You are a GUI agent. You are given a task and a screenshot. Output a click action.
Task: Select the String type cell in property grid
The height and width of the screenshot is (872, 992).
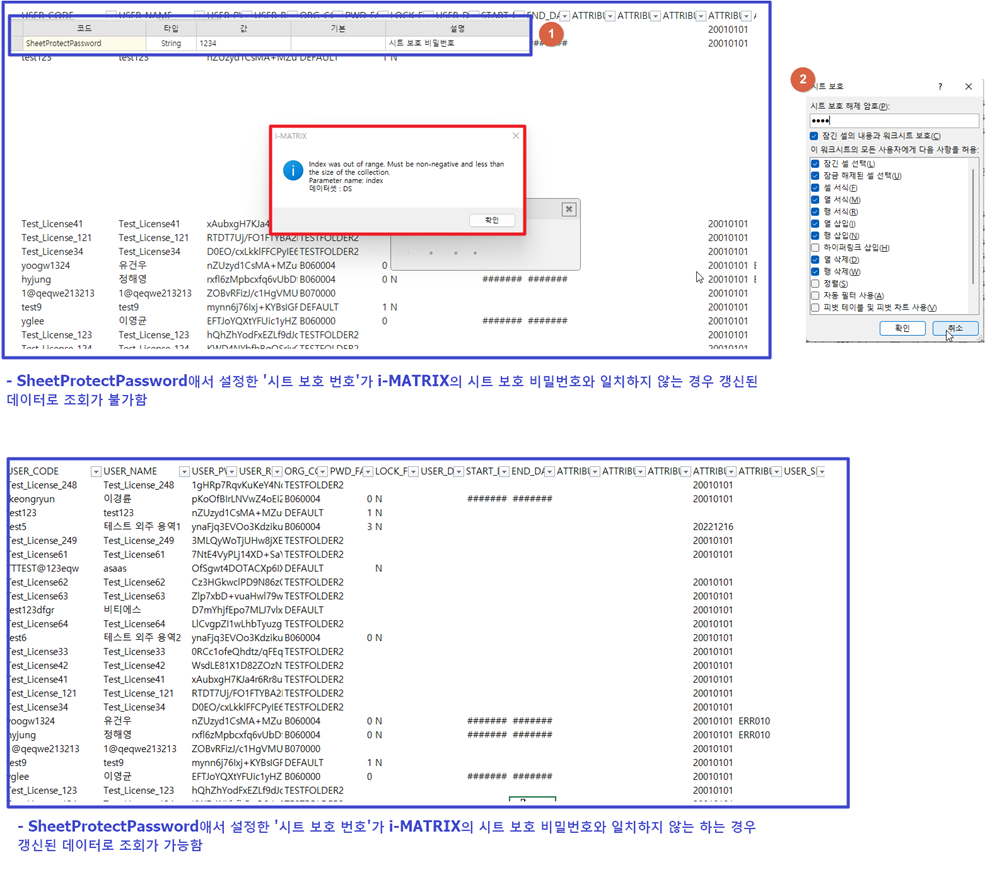pos(171,43)
